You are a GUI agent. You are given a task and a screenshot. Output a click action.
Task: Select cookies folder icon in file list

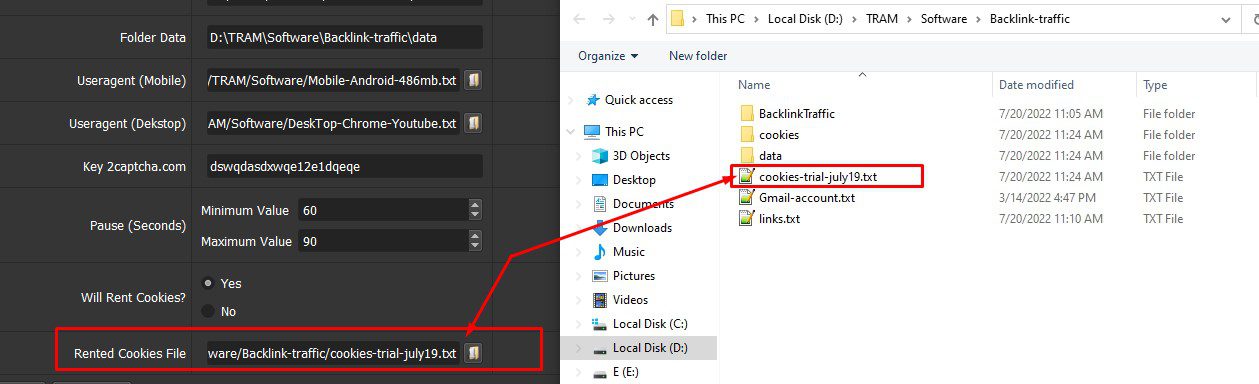tap(746, 135)
